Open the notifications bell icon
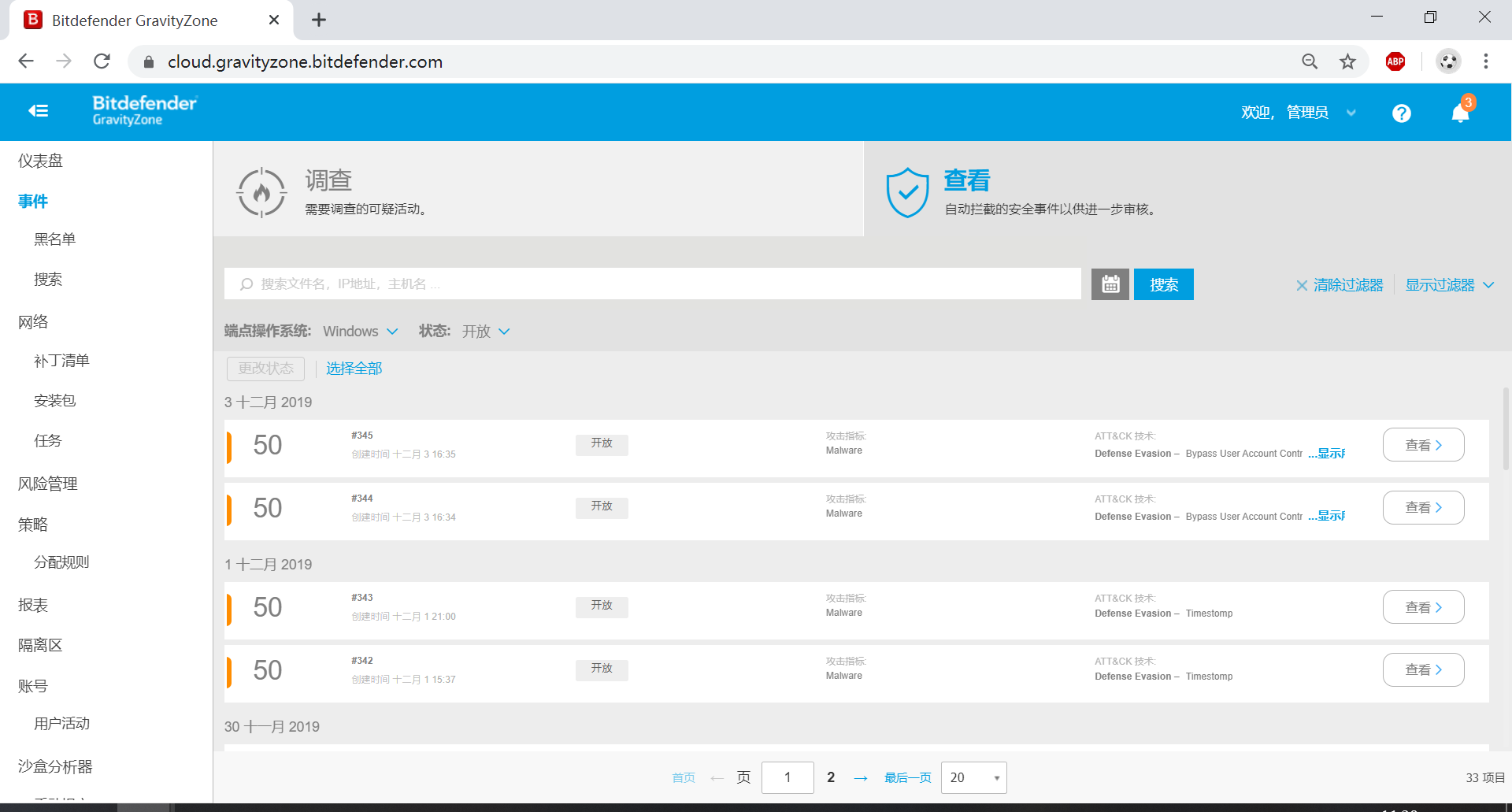This screenshot has height=812, width=1512. (x=1460, y=113)
